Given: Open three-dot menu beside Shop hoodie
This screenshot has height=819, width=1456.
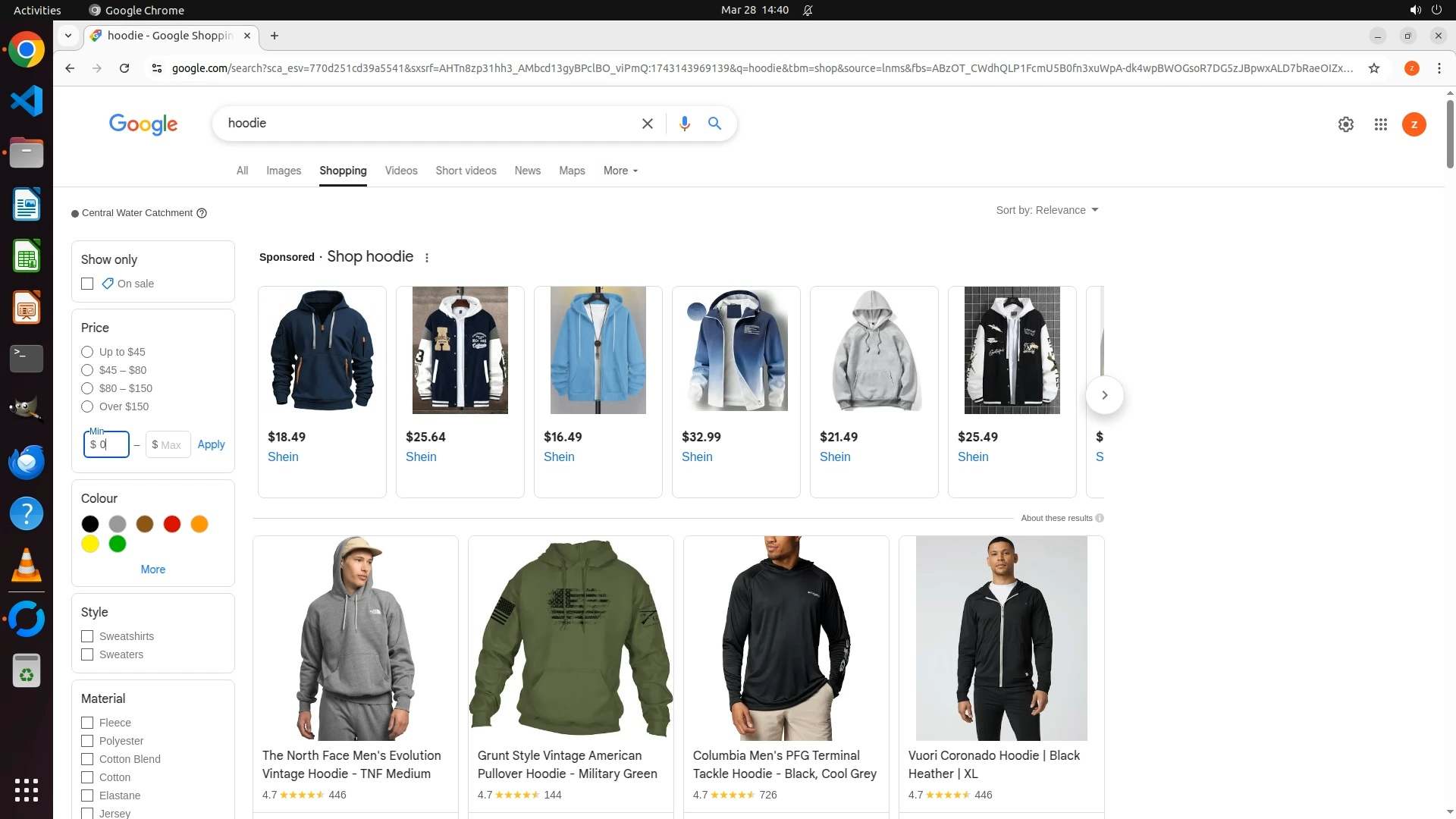Looking at the screenshot, I should 427,258.
